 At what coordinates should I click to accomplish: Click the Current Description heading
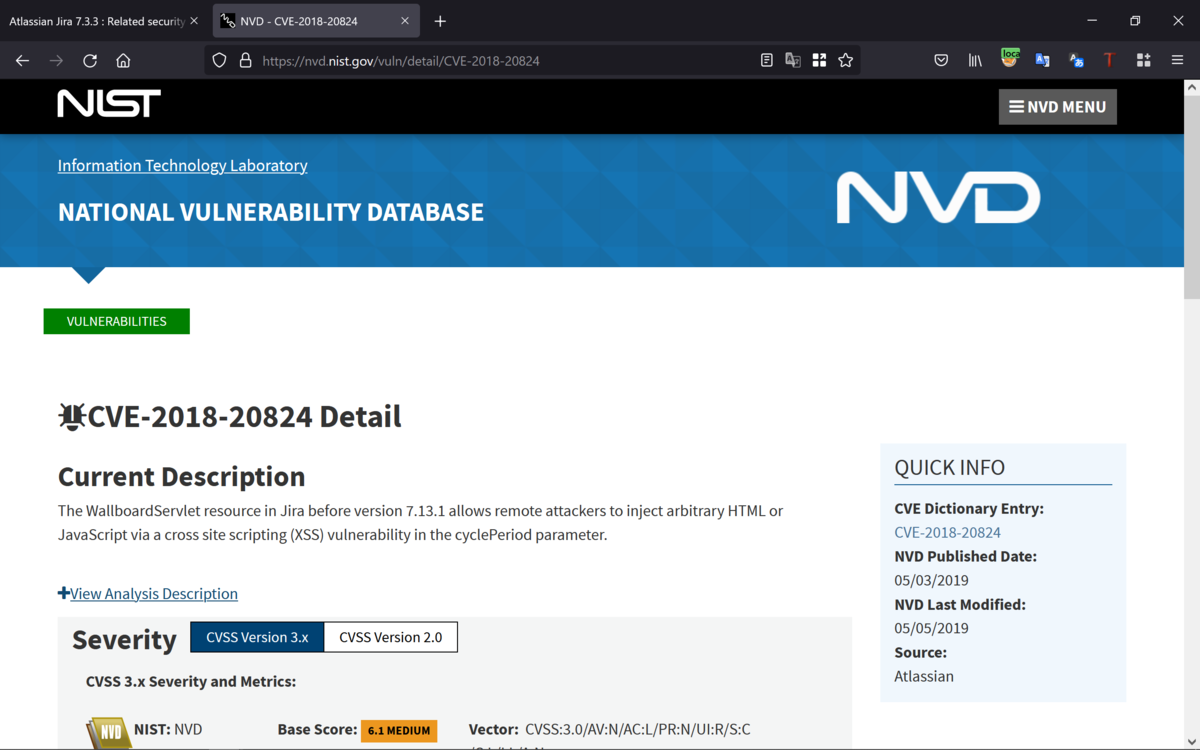coord(182,476)
